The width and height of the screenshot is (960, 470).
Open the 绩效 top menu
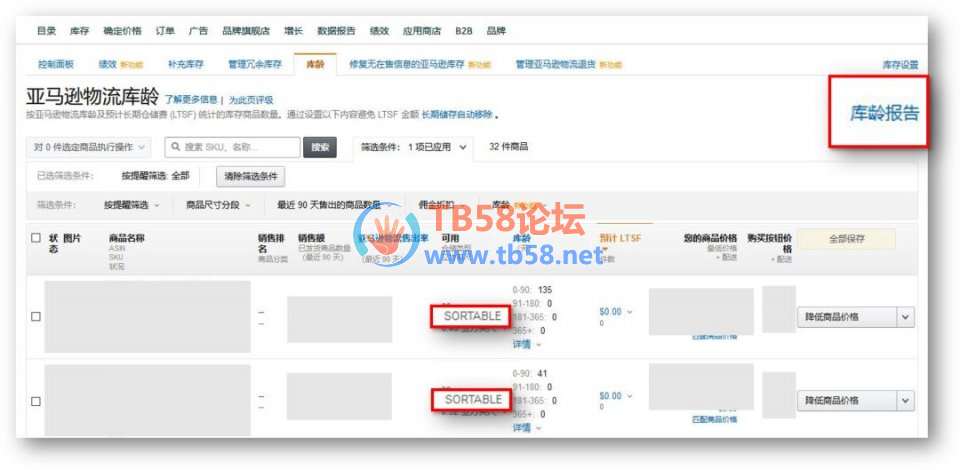379,31
